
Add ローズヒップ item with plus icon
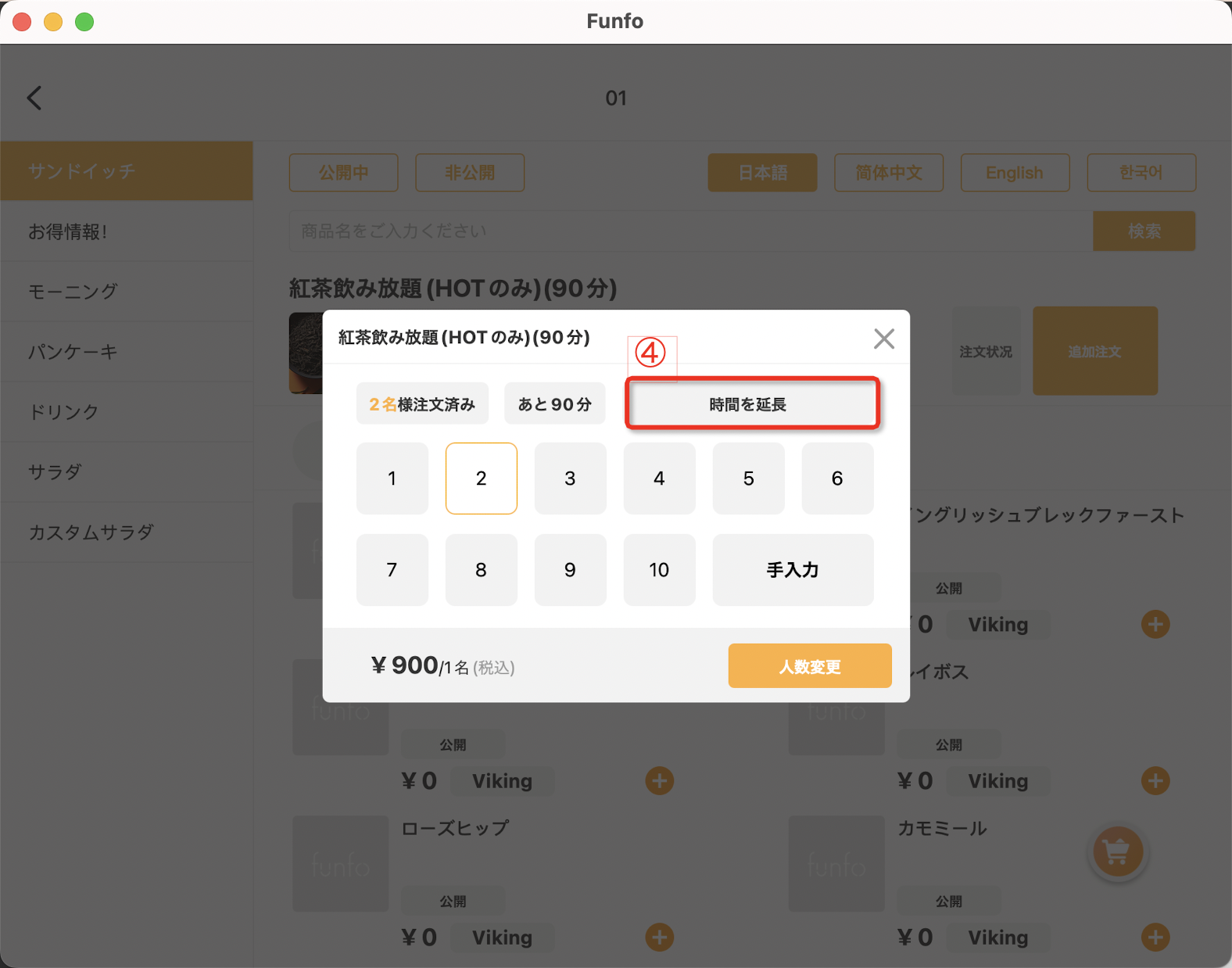(x=659, y=937)
